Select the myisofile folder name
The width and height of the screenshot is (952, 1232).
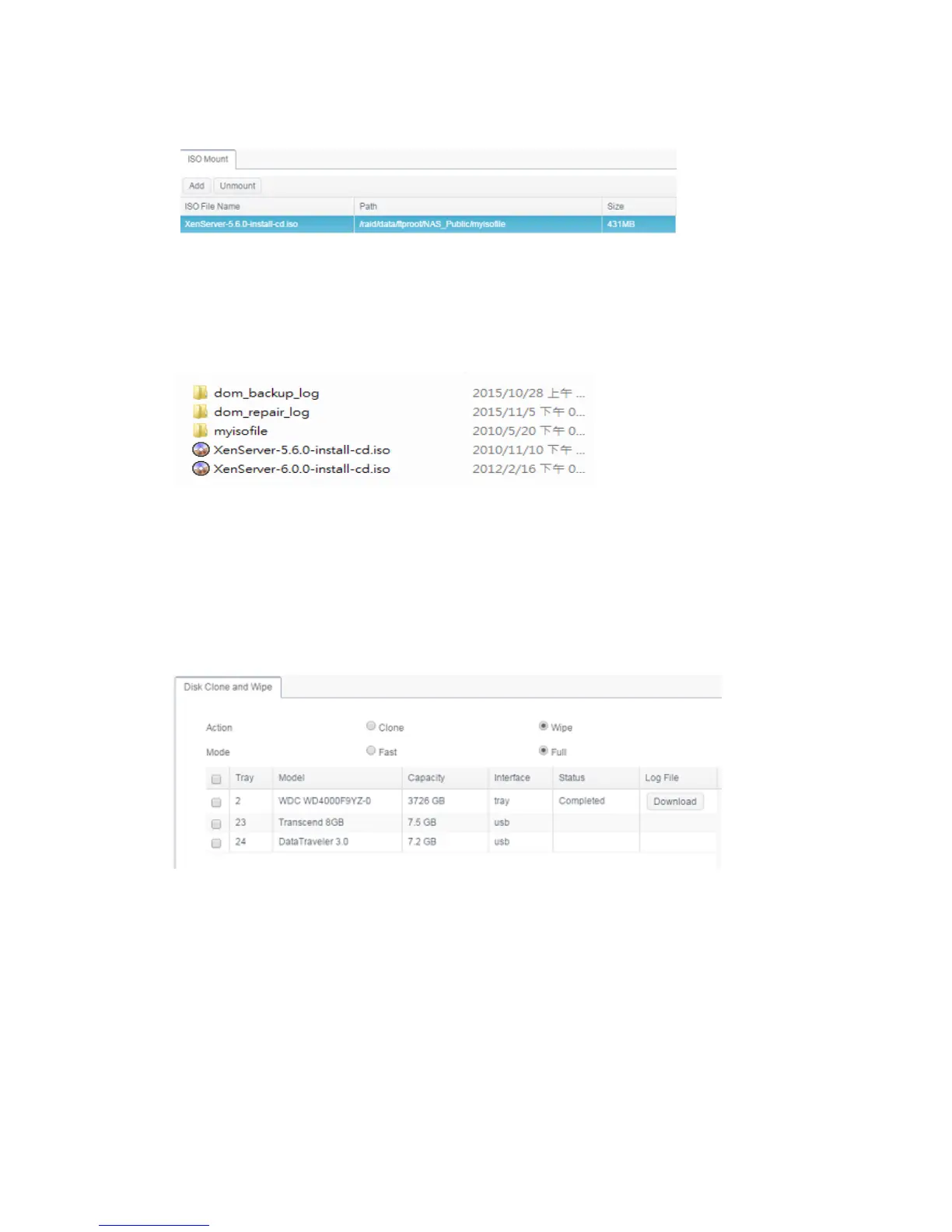(240, 431)
